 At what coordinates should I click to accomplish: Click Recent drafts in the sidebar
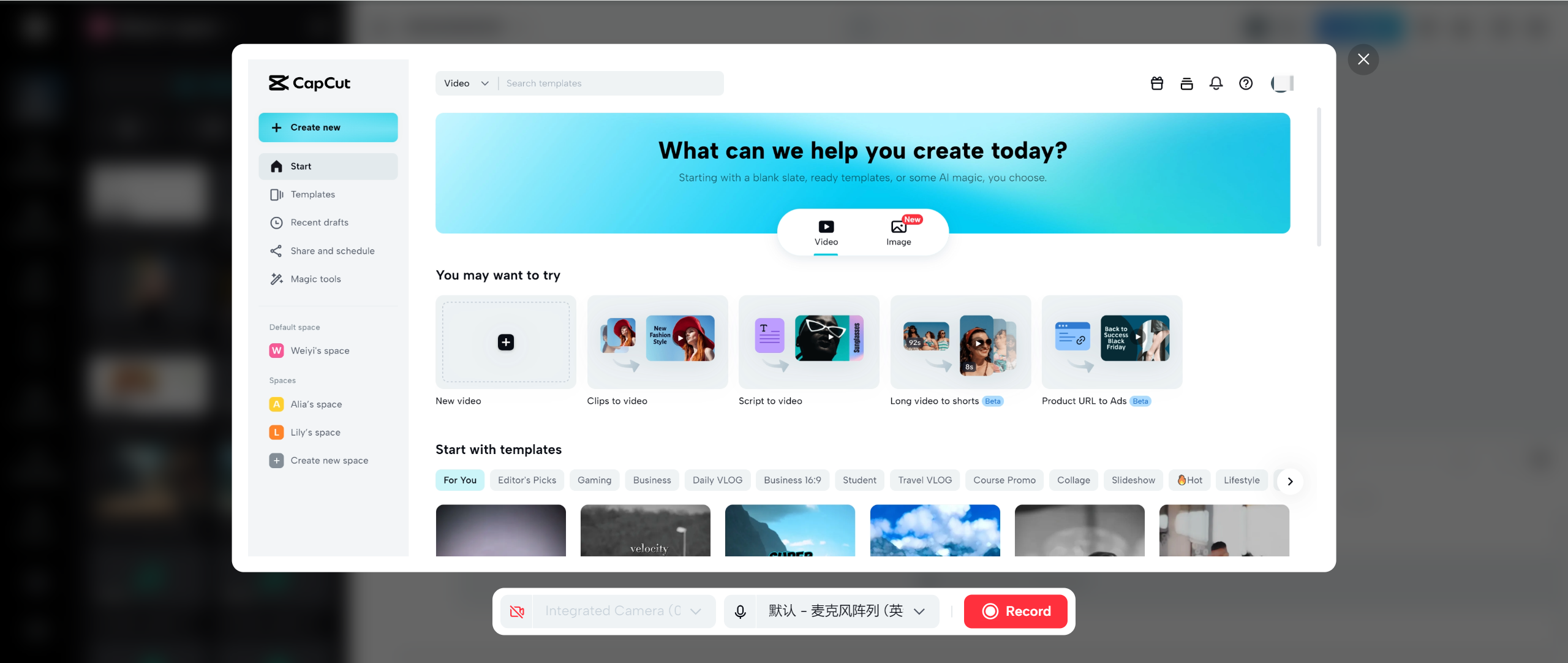point(320,222)
